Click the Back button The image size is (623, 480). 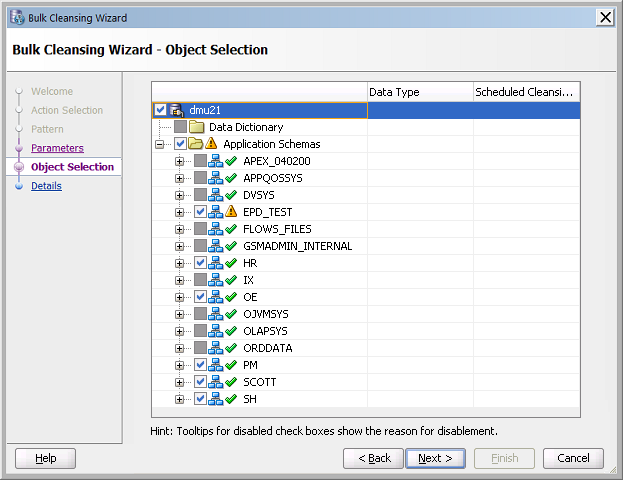[x=373, y=458]
